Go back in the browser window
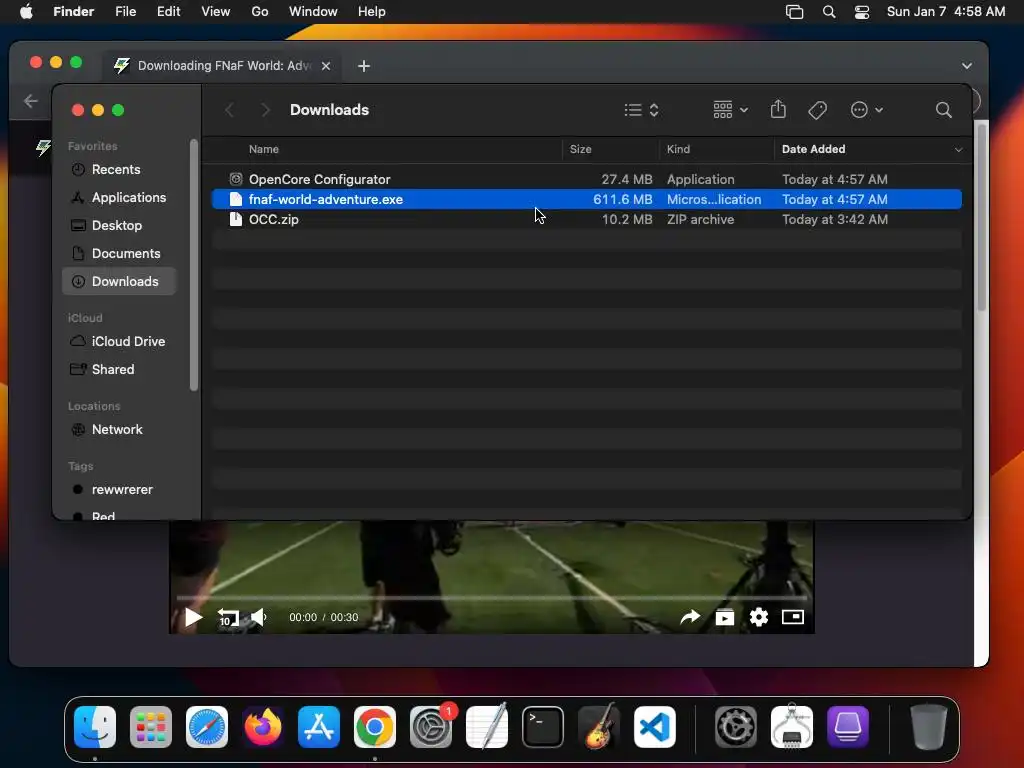 tap(30, 101)
